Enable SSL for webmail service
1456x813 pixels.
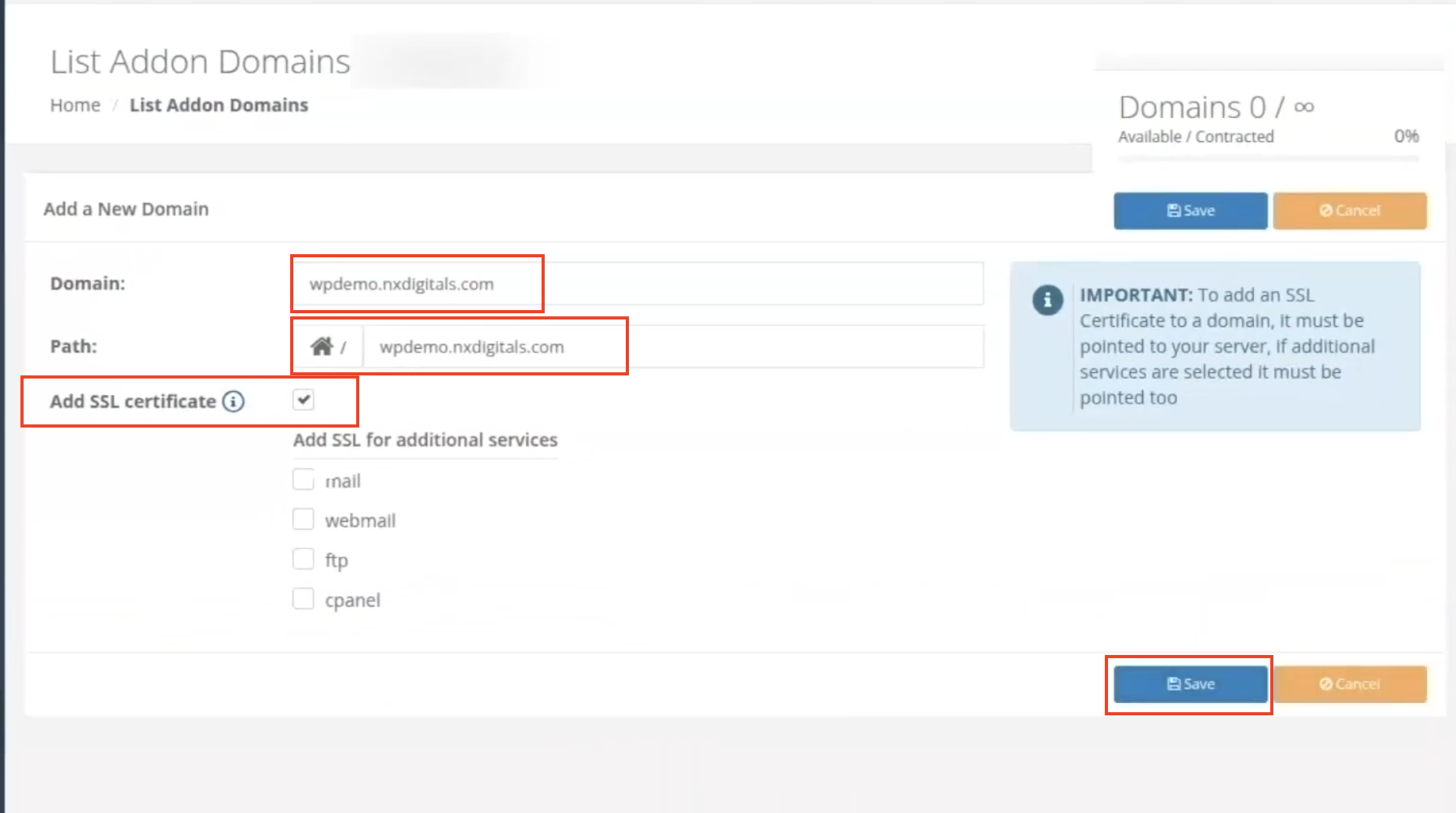[303, 519]
